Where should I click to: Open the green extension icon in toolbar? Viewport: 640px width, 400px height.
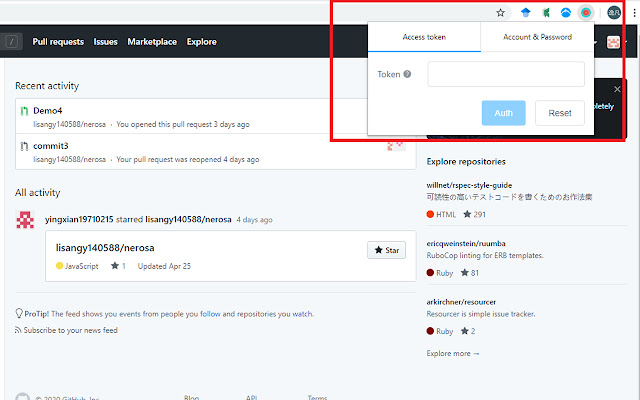[546, 13]
